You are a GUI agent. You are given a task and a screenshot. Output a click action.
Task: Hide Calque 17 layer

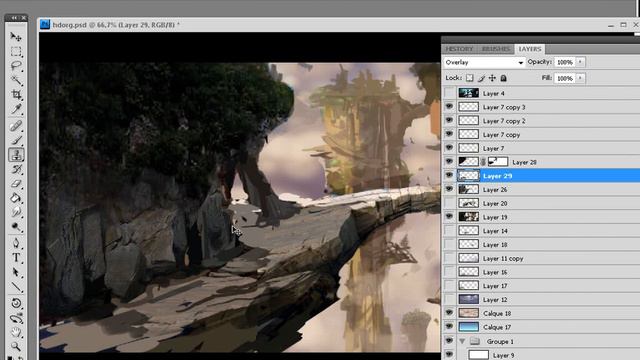(x=449, y=327)
